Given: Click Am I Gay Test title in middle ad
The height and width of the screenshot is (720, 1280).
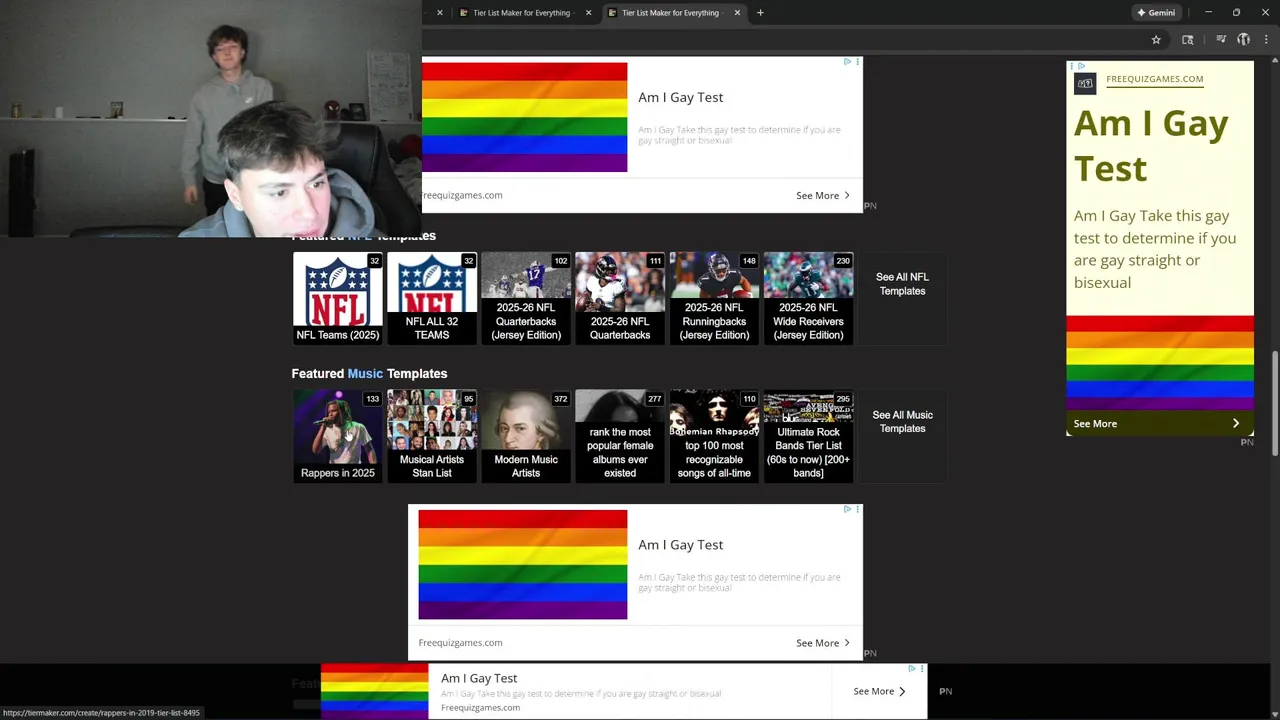Looking at the screenshot, I should coord(681,545).
